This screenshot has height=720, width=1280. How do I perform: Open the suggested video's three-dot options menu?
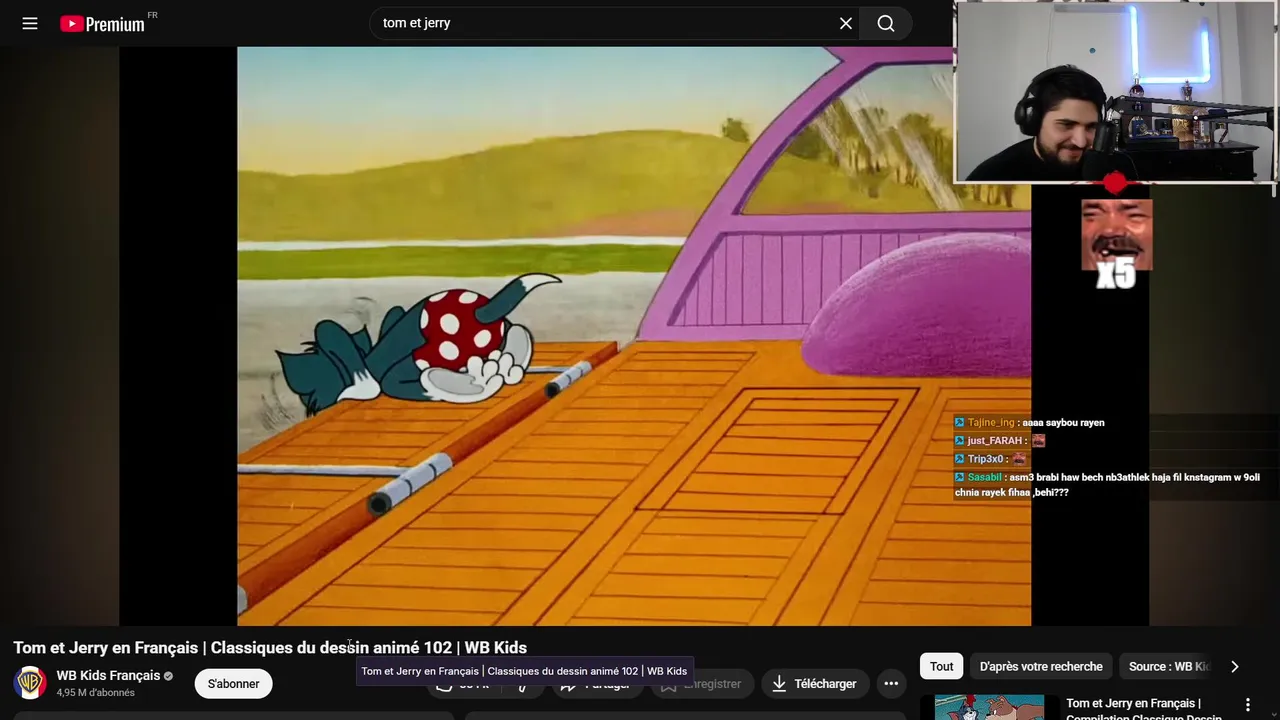[1247, 705]
